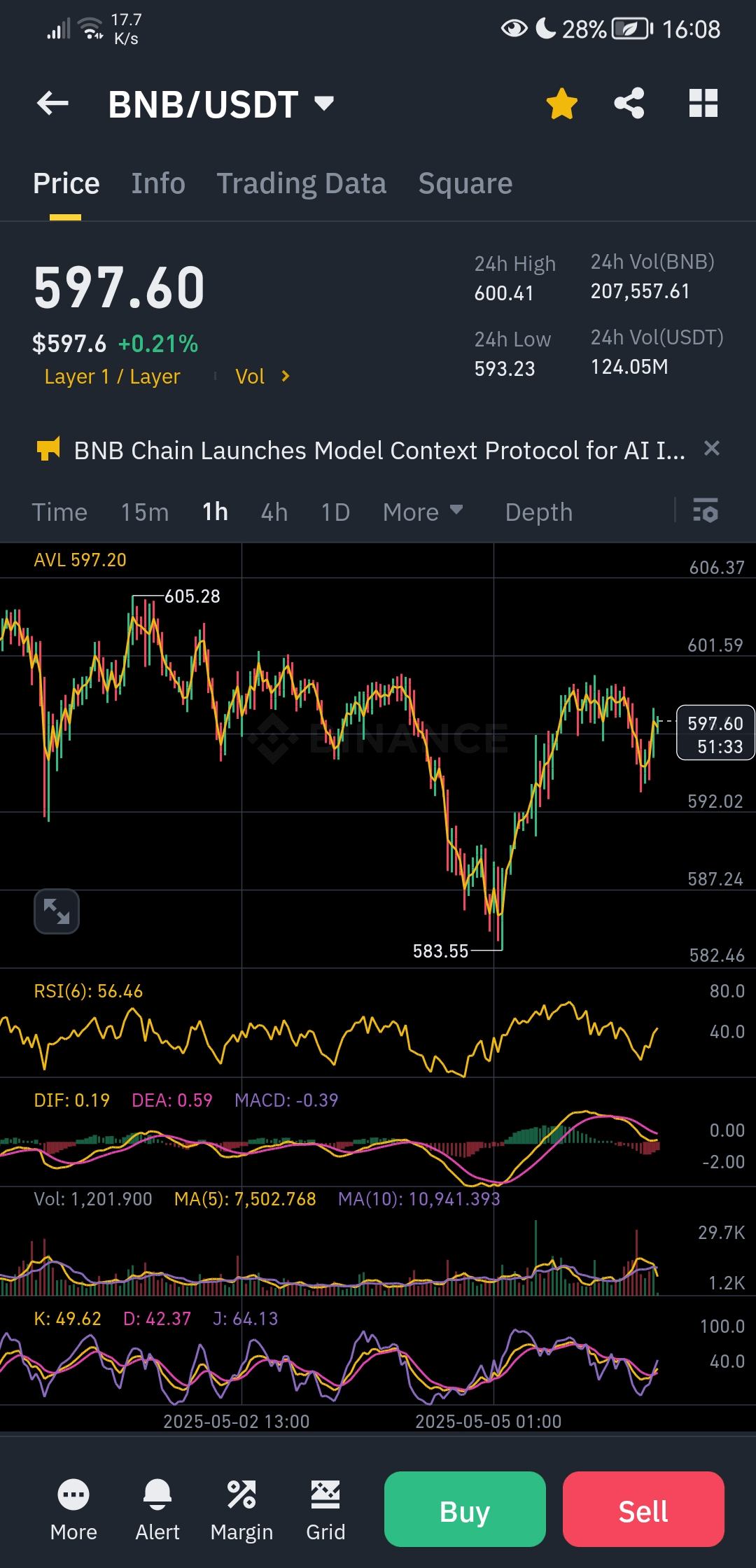
Task: Expand the More intervals dropdown
Action: pos(423,512)
